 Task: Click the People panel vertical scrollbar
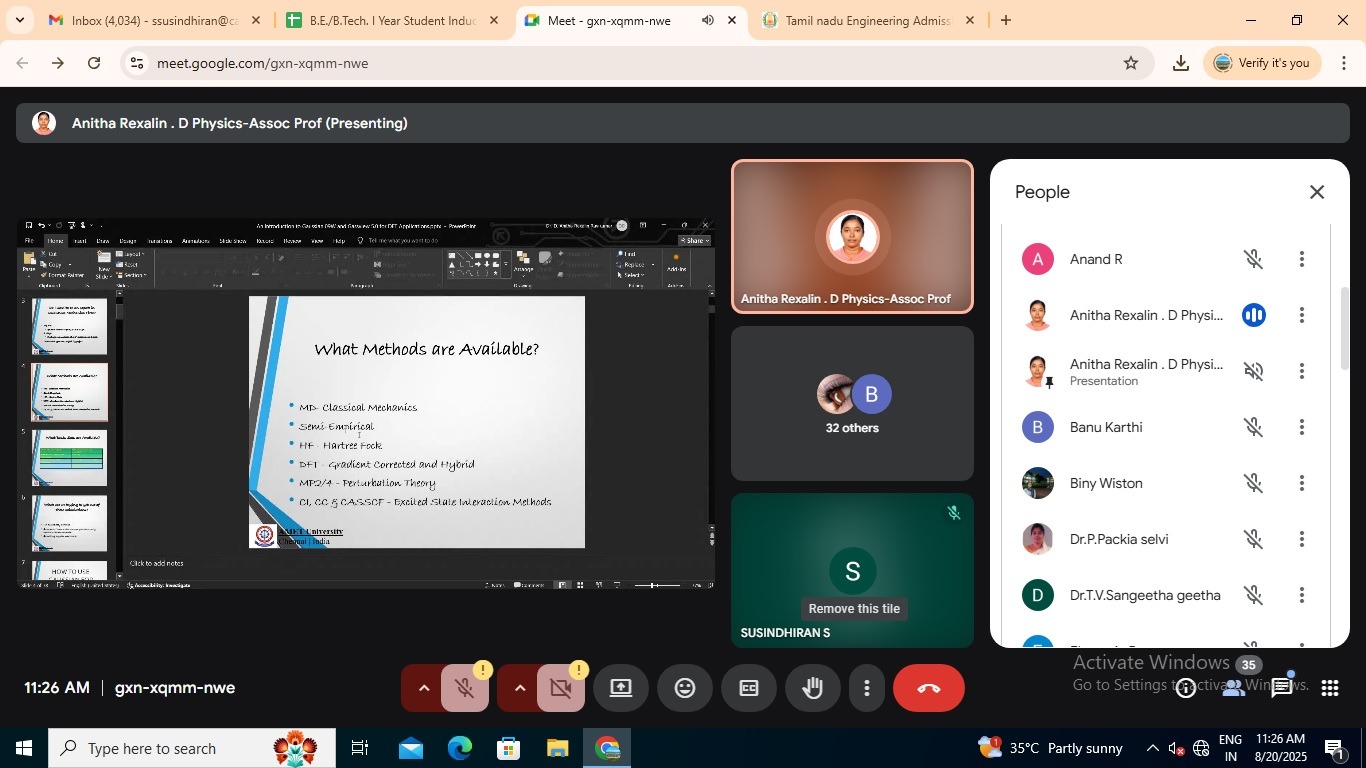click(1344, 328)
